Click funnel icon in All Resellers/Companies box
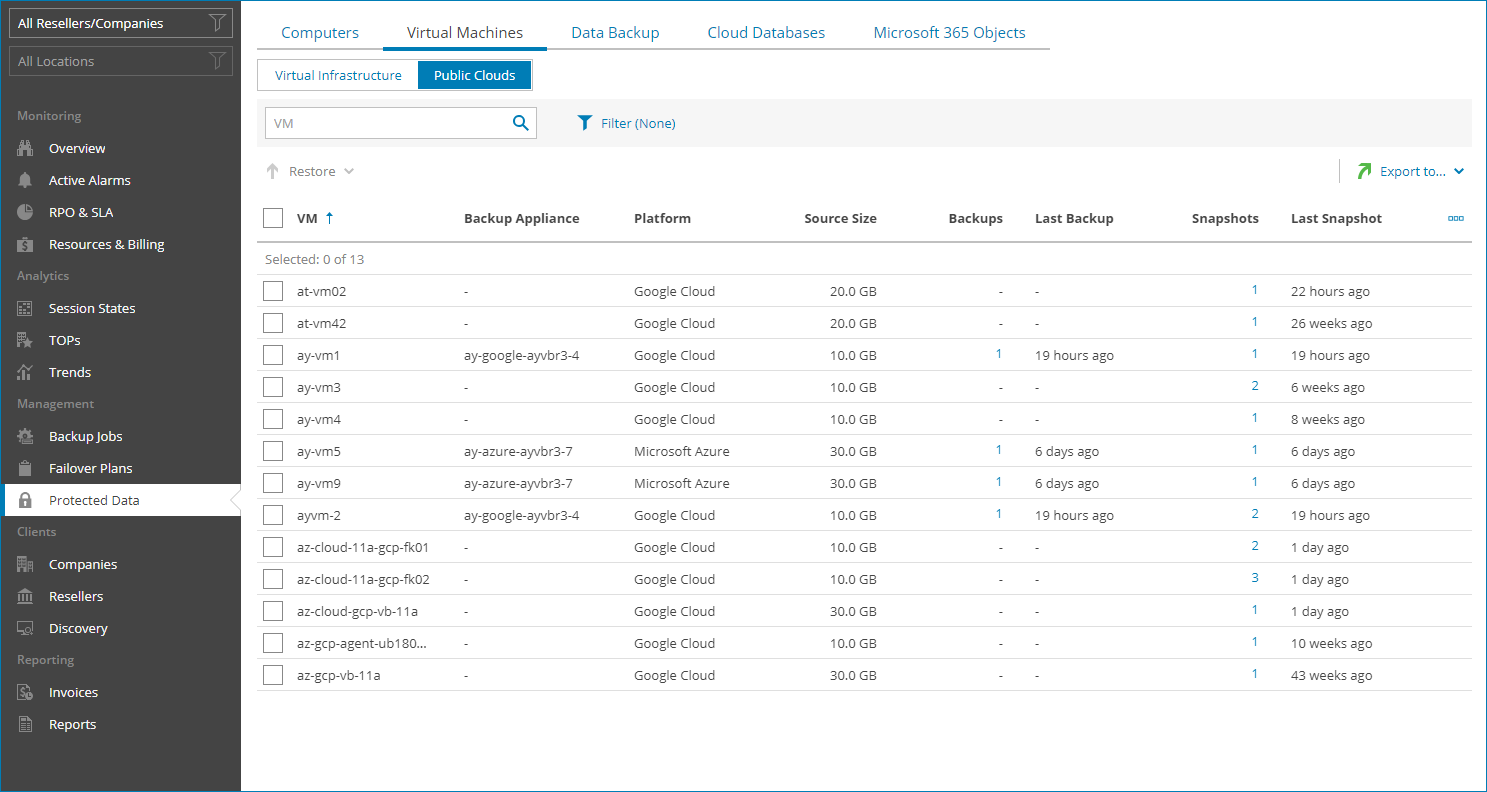Image resolution: width=1487 pixels, height=792 pixels. tap(216, 23)
